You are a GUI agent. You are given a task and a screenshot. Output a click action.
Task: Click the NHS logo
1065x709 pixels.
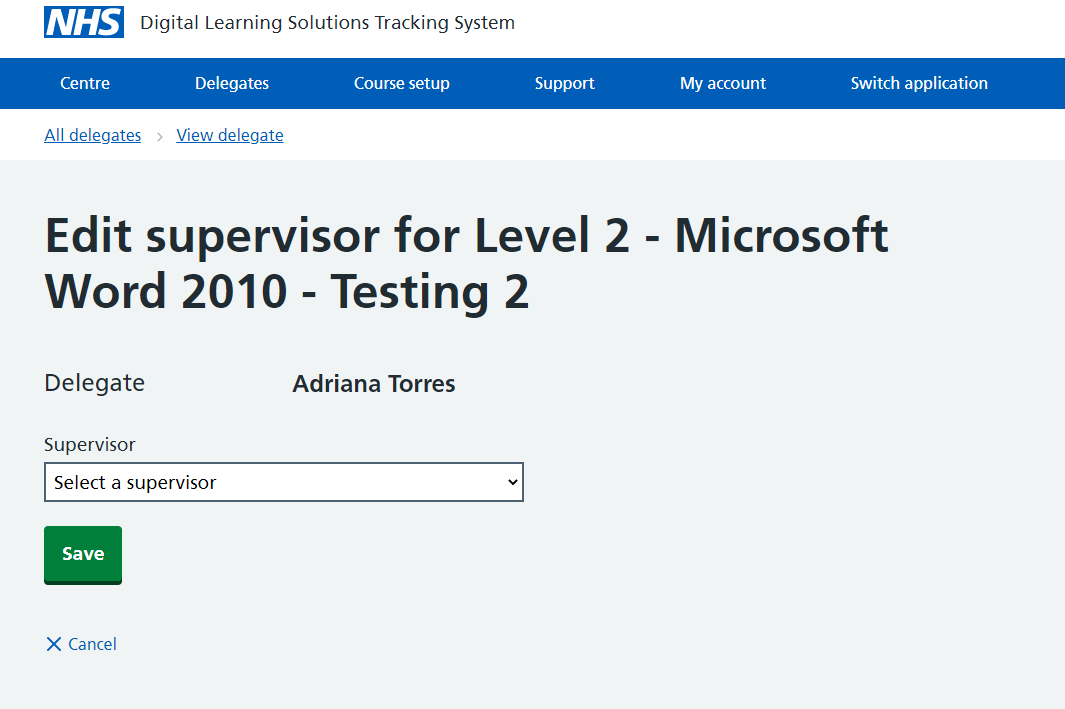[x=84, y=22]
